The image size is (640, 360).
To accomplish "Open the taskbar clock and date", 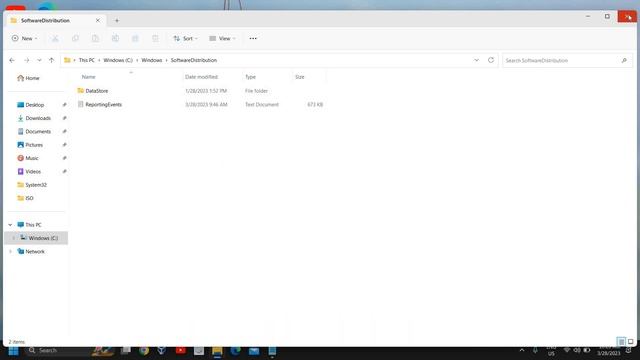I will [609, 351].
